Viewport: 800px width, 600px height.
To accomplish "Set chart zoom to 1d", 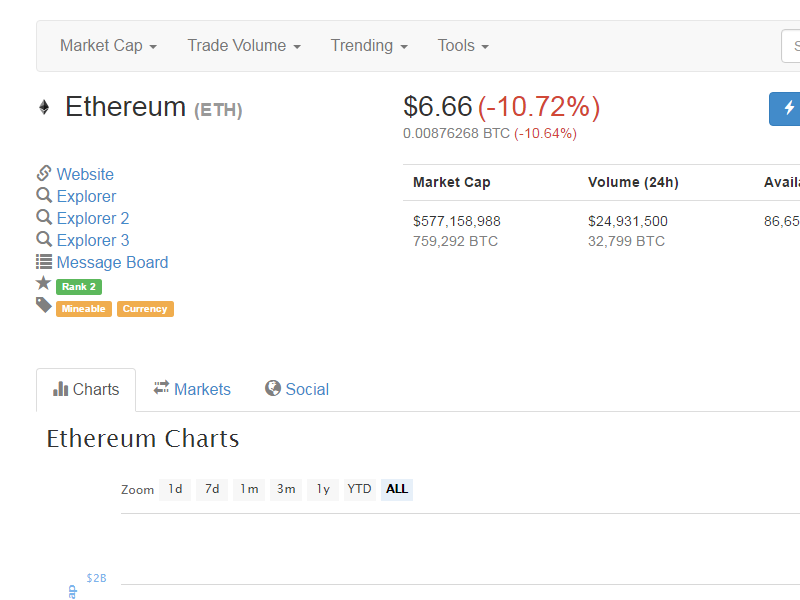I will 175,489.
